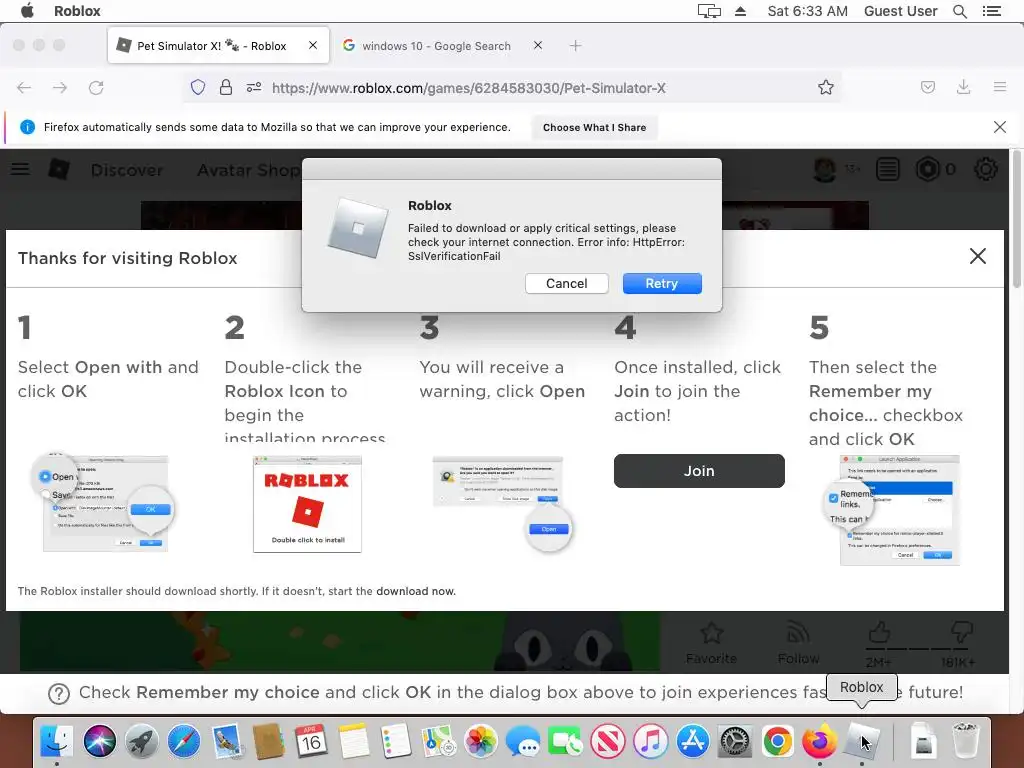Bookmark this page with the star

pyautogui.click(x=825, y=88)
